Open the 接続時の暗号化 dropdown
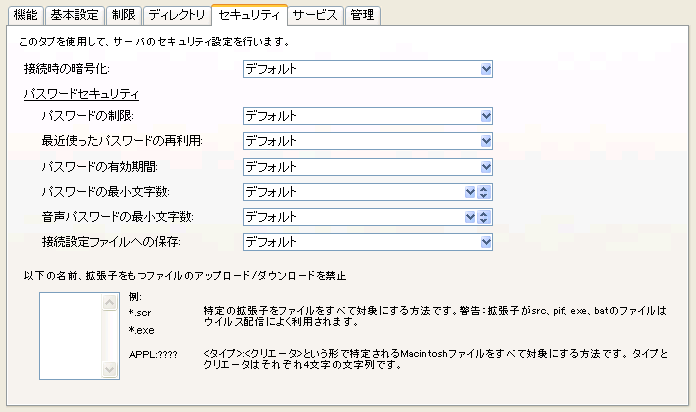 (486, 69)
